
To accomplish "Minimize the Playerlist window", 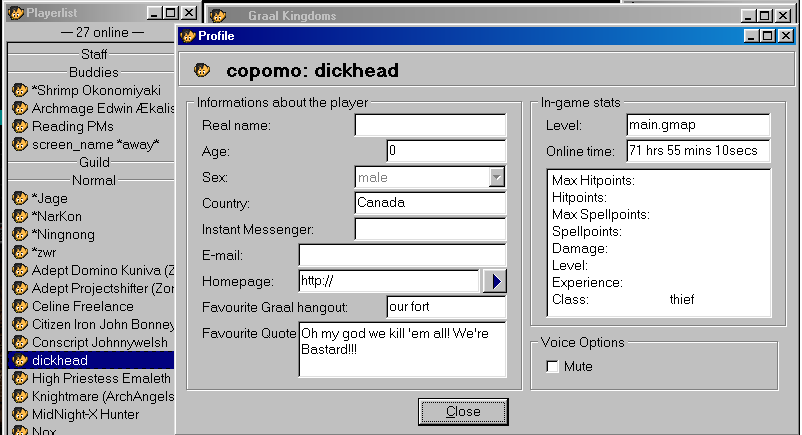I will pos(154,13).
